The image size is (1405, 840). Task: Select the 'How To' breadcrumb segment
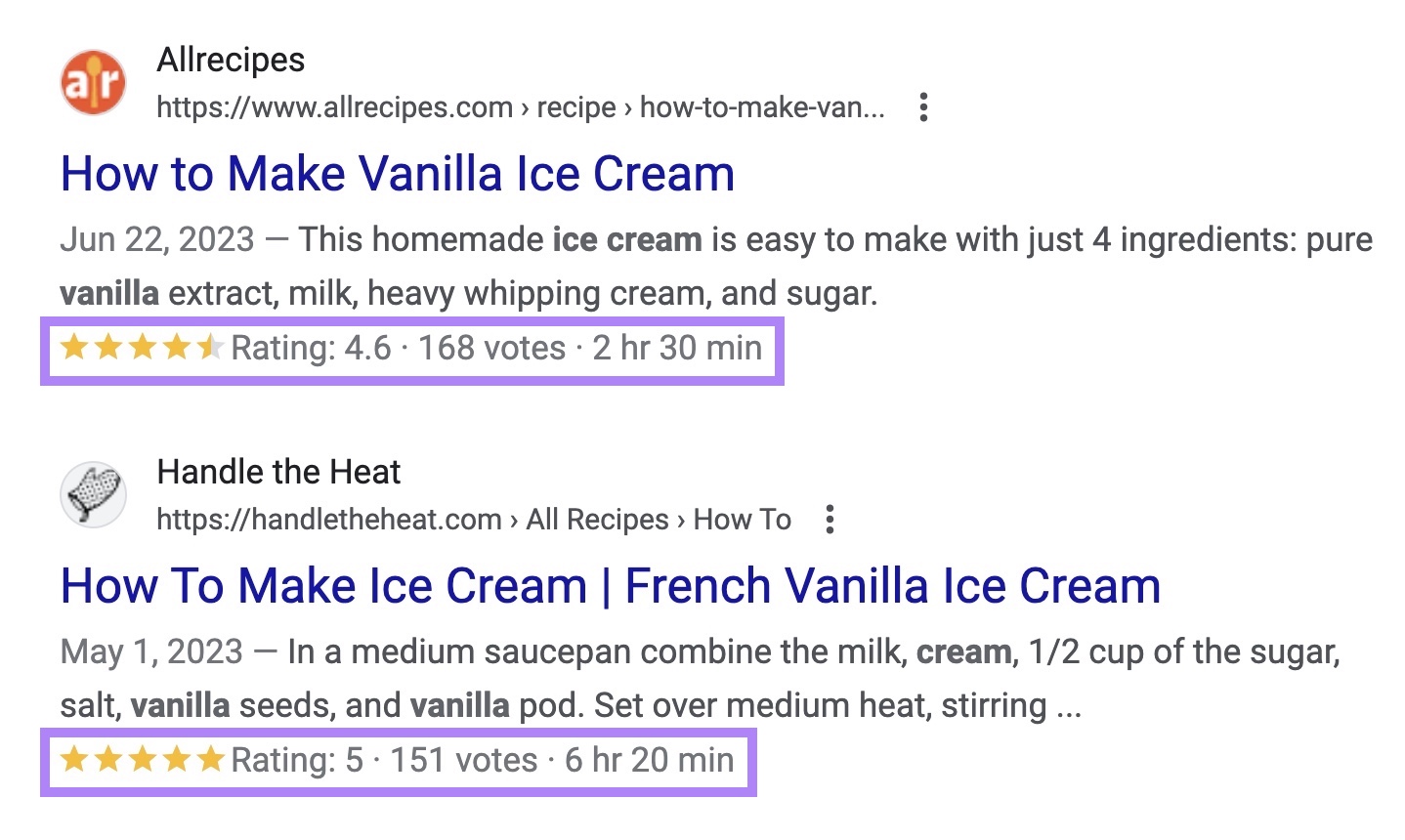745,520
